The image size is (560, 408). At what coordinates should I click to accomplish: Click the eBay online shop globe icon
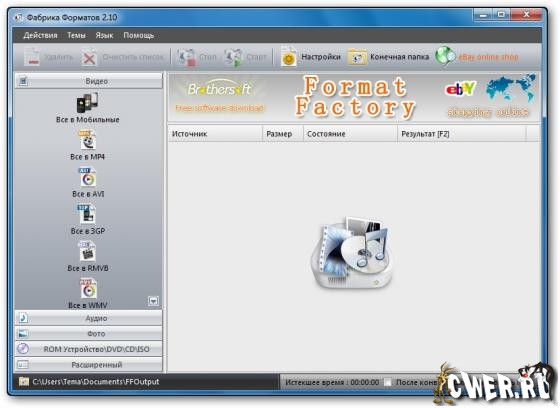(445, 56)
